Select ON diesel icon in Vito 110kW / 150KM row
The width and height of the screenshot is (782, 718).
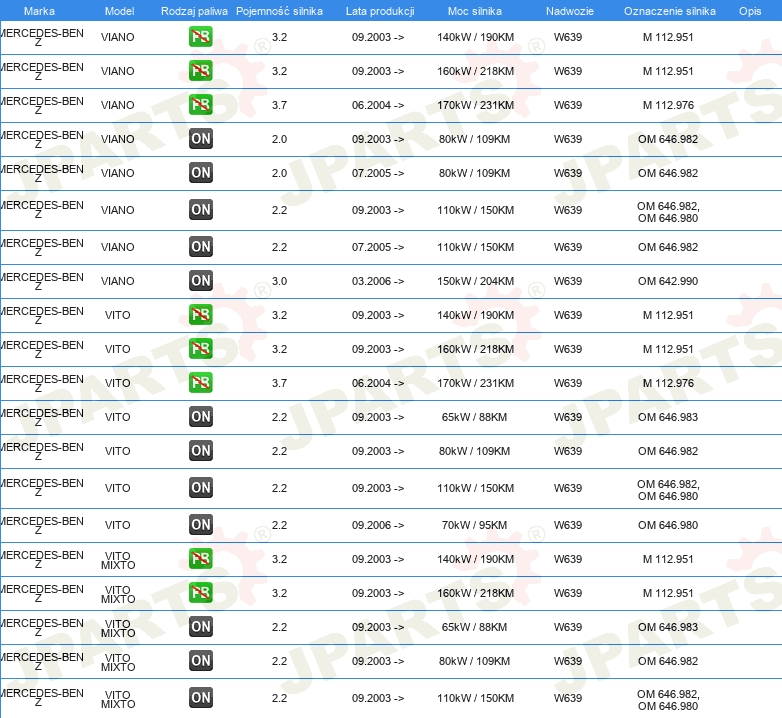pos(200,488)
